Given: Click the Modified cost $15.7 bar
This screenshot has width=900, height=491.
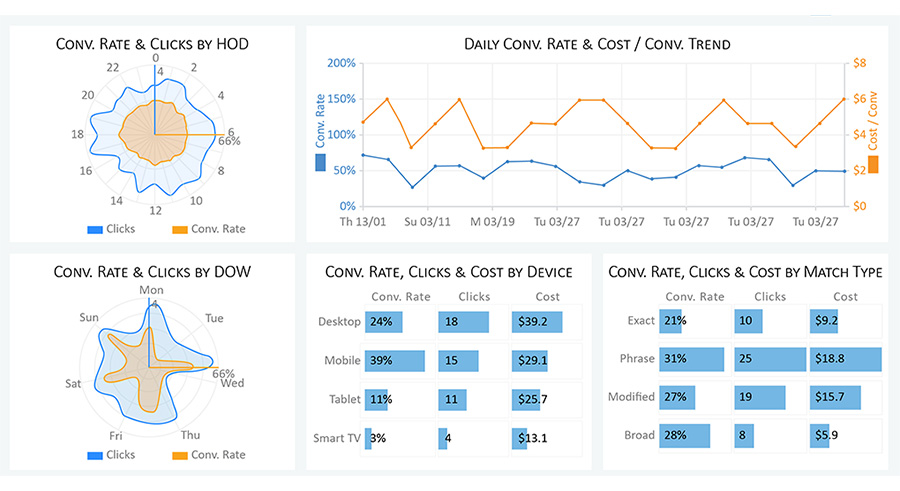Looking at the screenshot, I should 835,397.
